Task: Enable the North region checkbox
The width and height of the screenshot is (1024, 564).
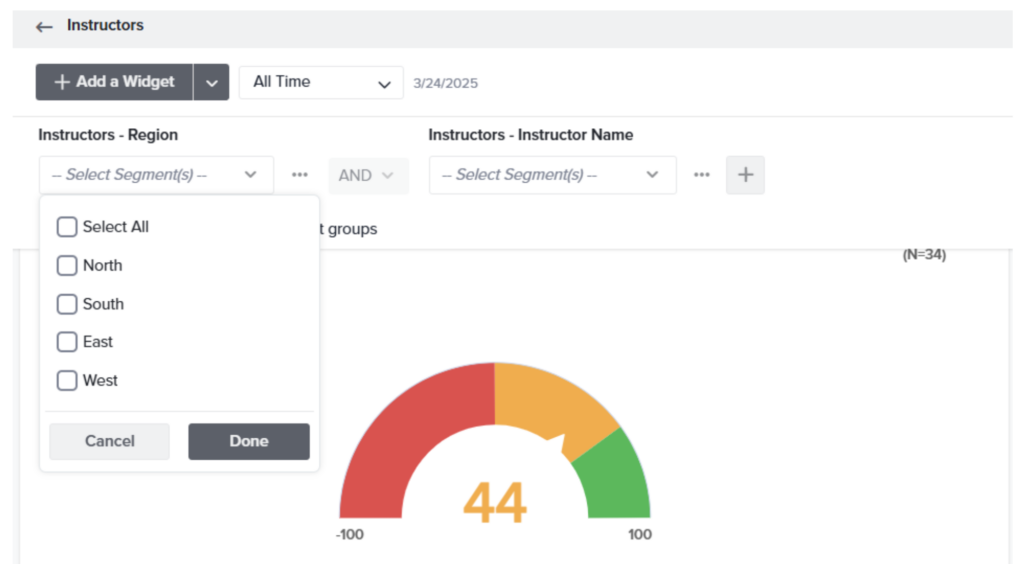Action: 67,266
